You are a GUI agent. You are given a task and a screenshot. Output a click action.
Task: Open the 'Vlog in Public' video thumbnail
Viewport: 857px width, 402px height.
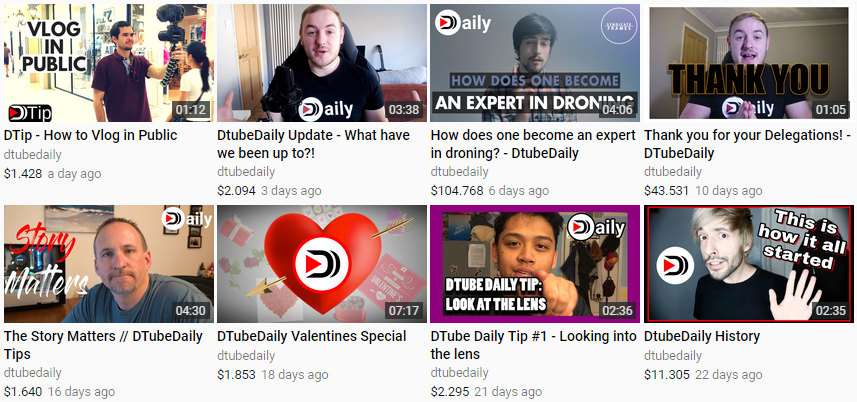[109, 63]
